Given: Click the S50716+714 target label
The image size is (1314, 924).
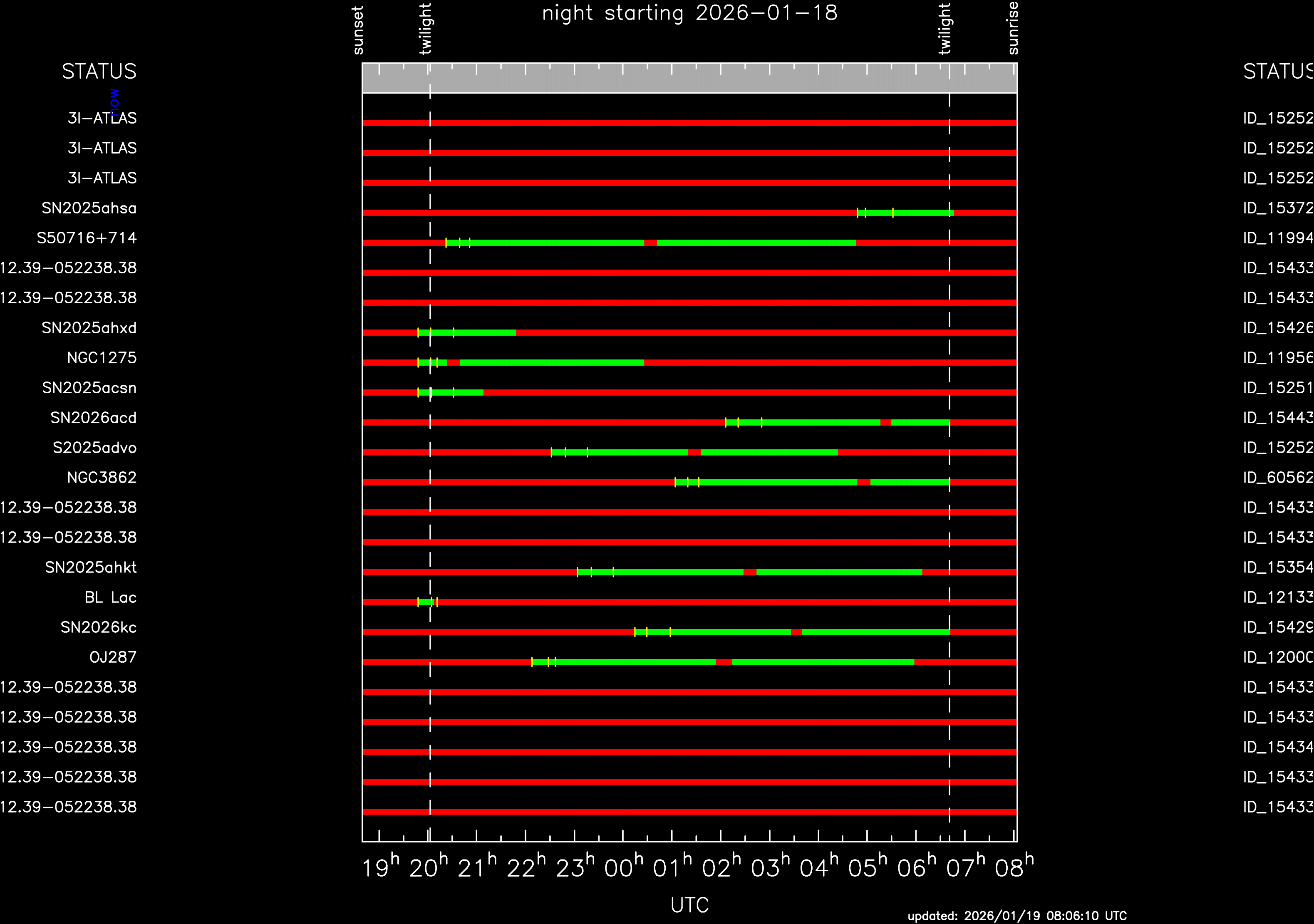Looking at the screenshot, I should [x=87, y=238].
